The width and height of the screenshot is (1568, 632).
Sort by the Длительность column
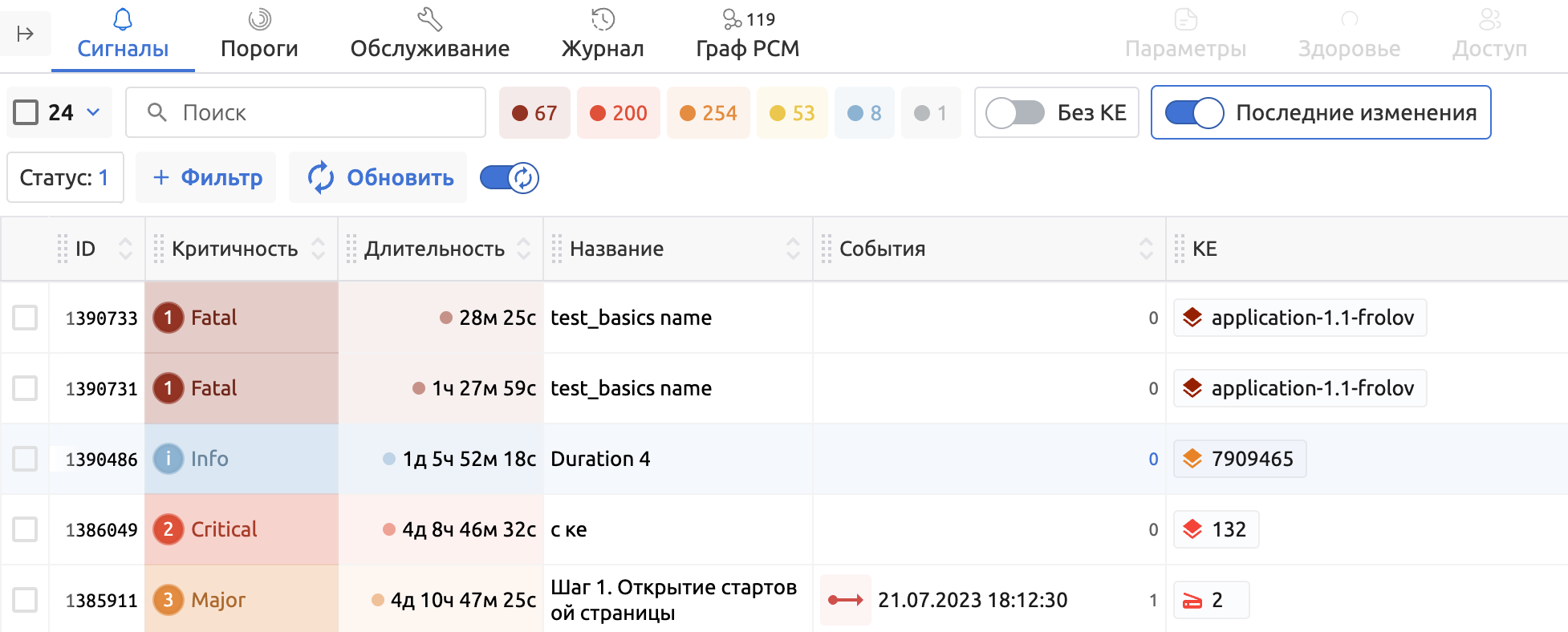coord(524,249)
